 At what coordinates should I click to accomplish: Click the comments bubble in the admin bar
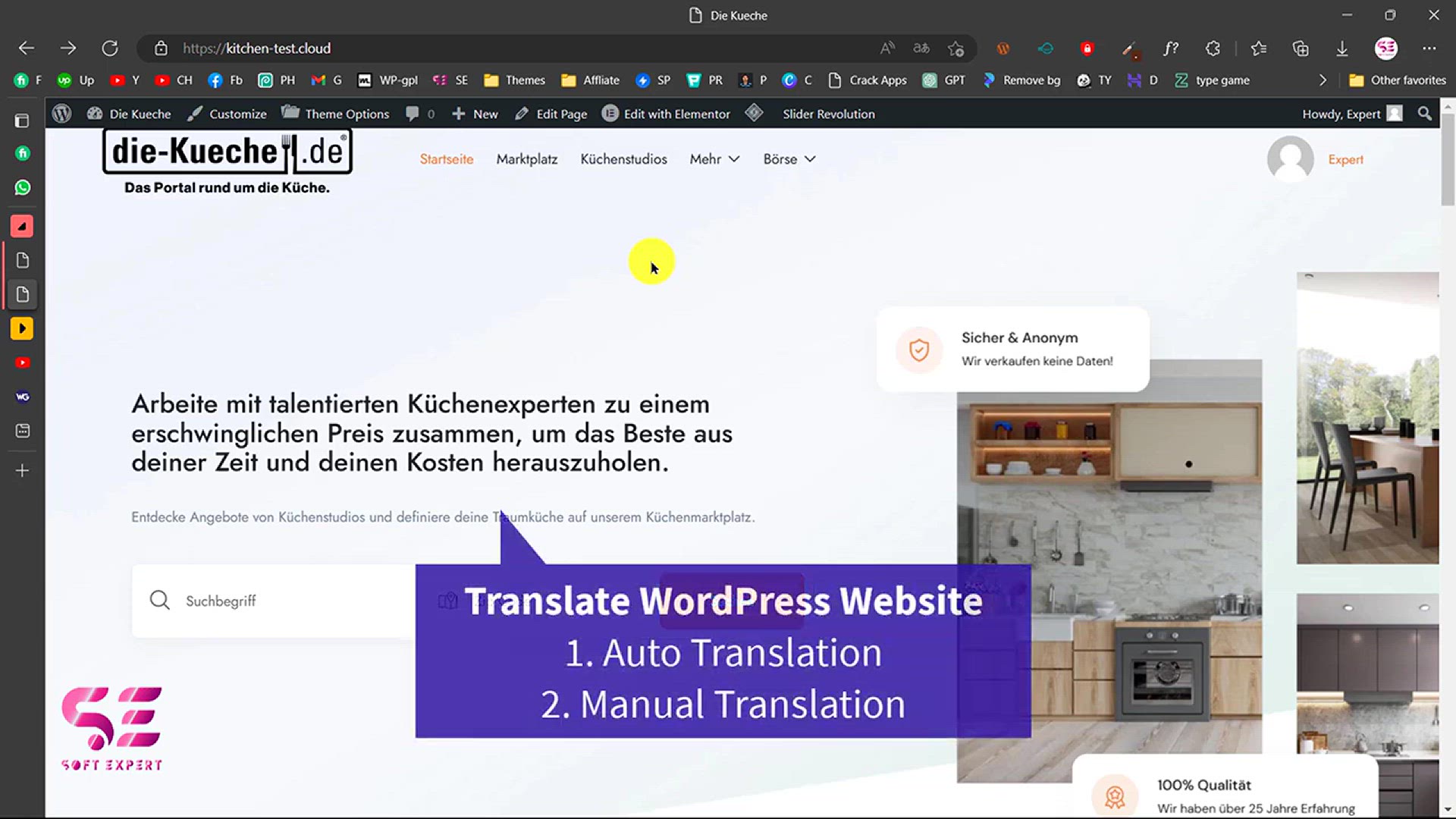419,114
